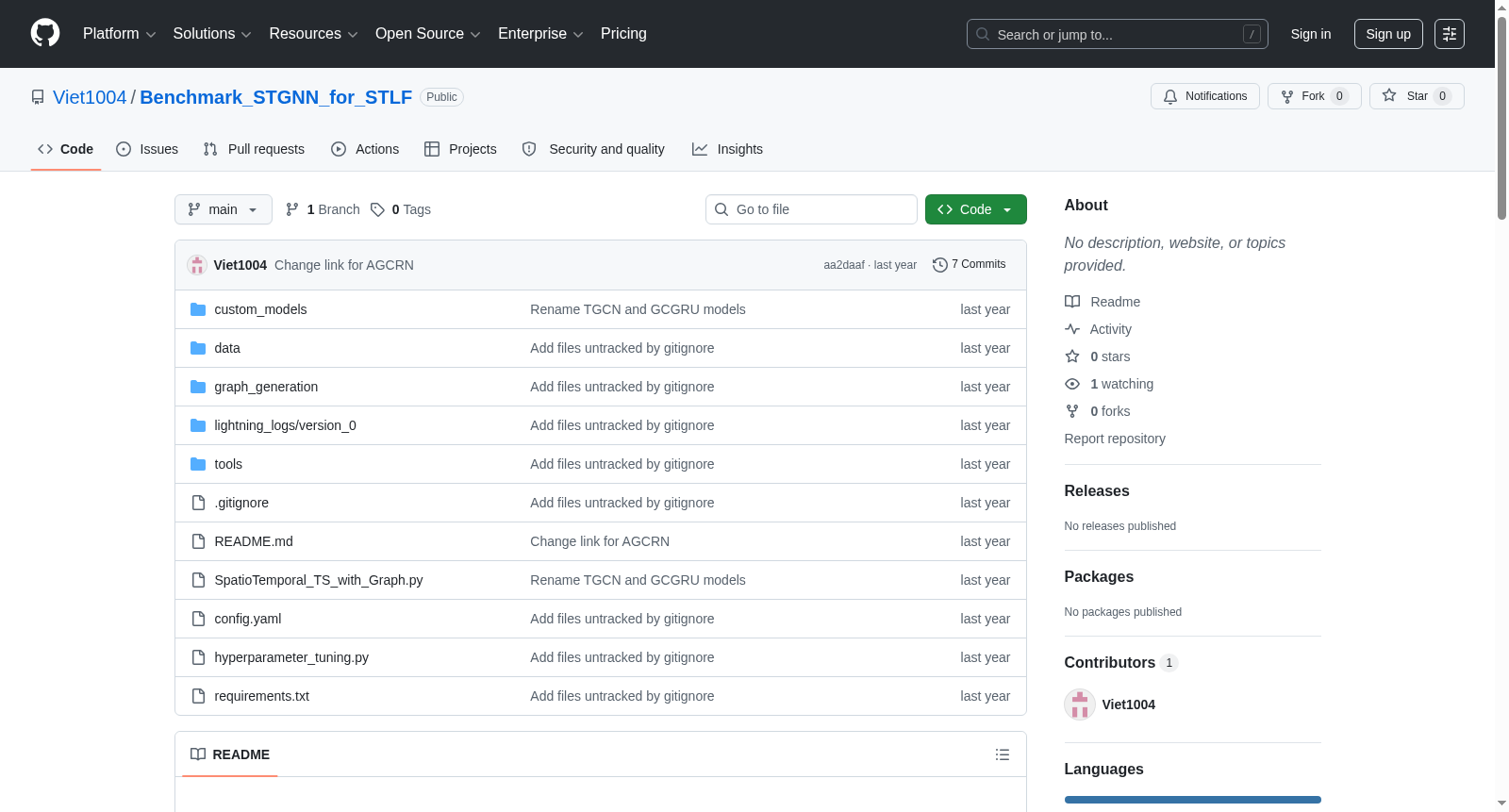Click the Sign up button
The width and height of the screenshot is (1509, 812).
1388,34
